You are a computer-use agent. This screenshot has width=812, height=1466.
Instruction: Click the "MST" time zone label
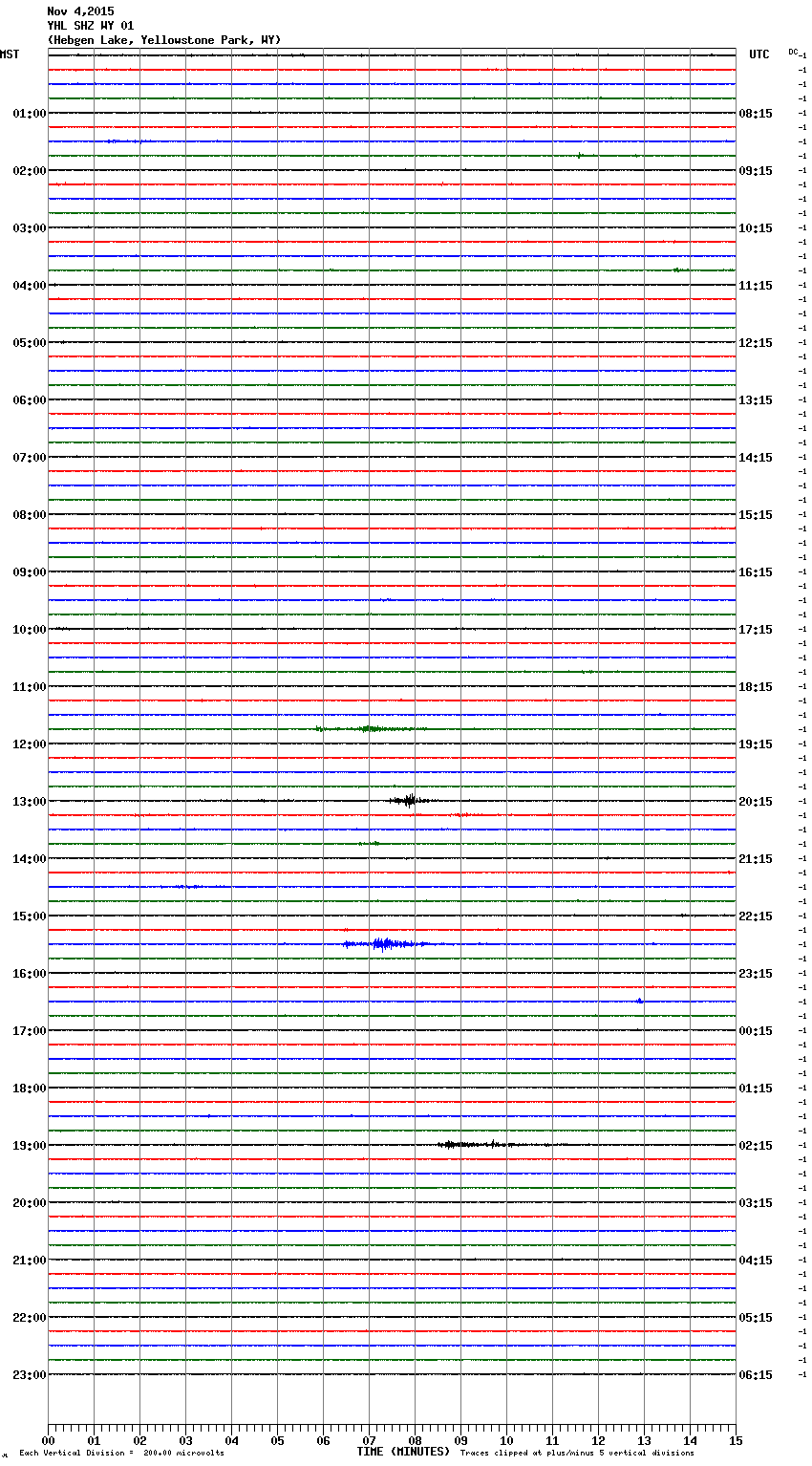point(10,54)
